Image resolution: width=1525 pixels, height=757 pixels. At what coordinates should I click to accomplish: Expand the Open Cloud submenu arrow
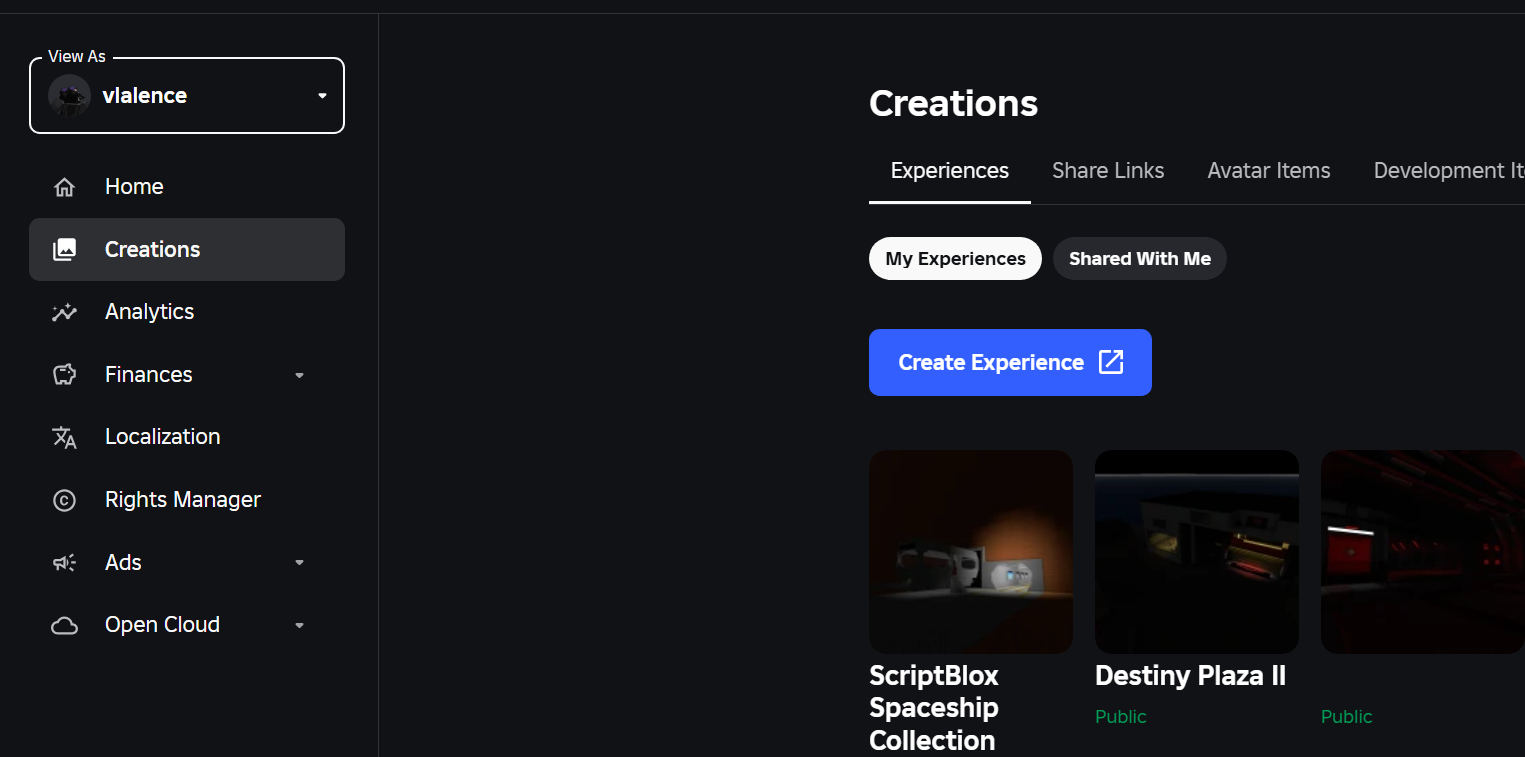(299, 626)
